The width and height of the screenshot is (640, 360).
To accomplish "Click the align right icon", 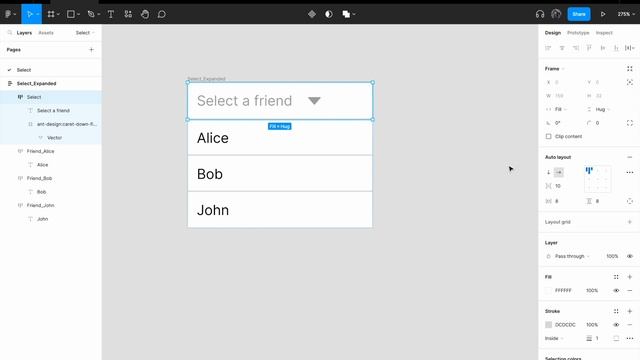I will coord(576,48).
